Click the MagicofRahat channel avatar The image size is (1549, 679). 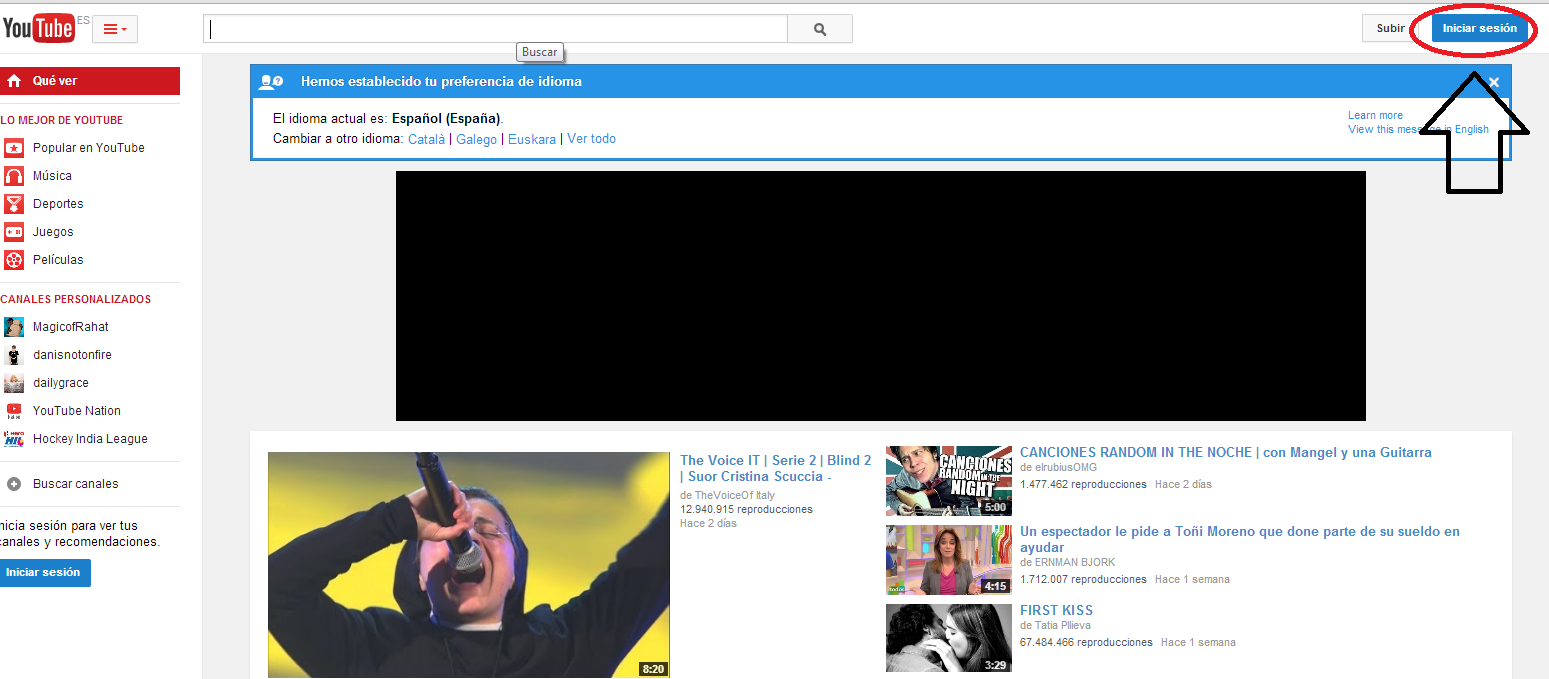click(x=14, y=327)
